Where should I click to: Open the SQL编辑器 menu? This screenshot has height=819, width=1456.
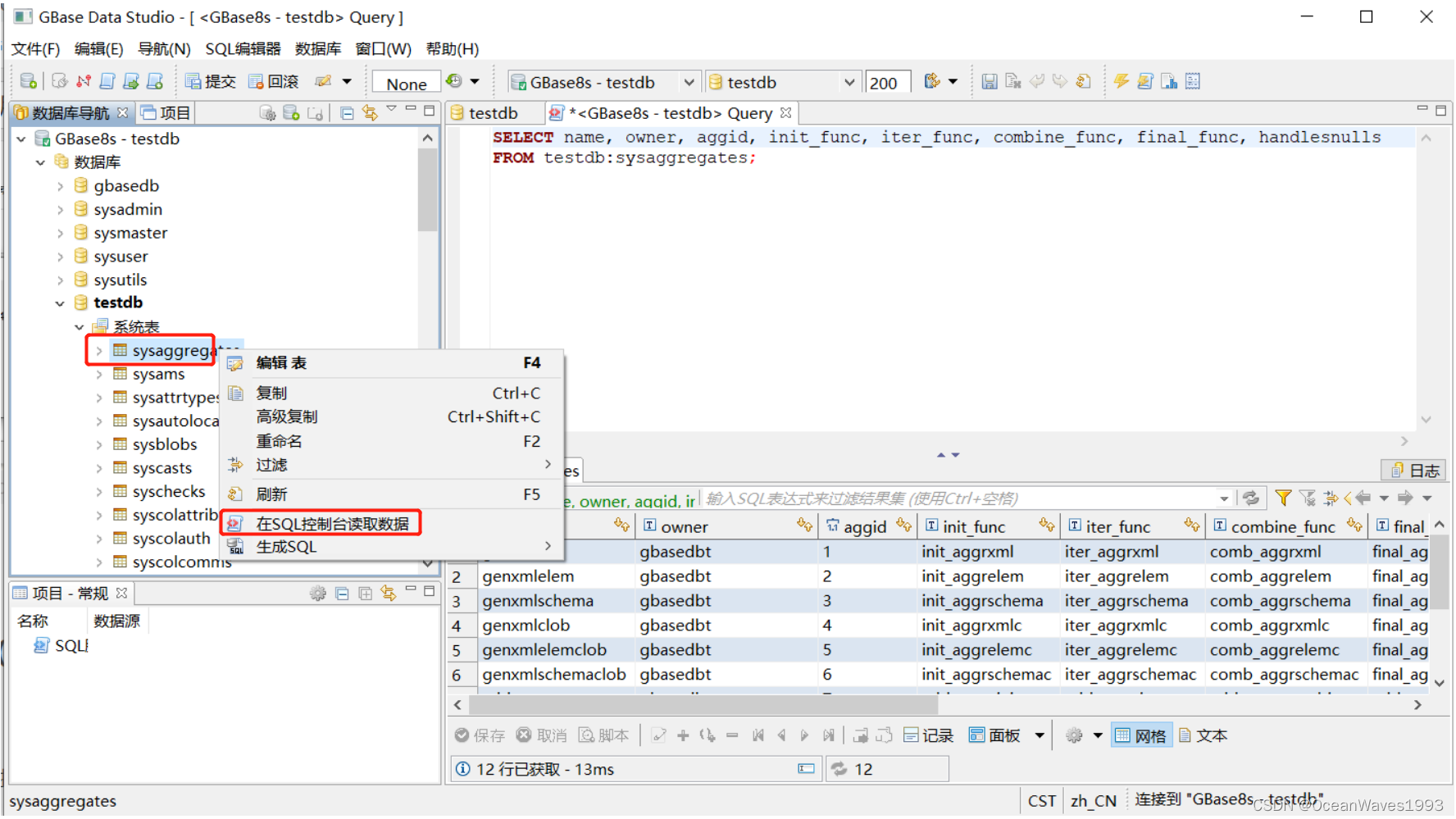243,49
